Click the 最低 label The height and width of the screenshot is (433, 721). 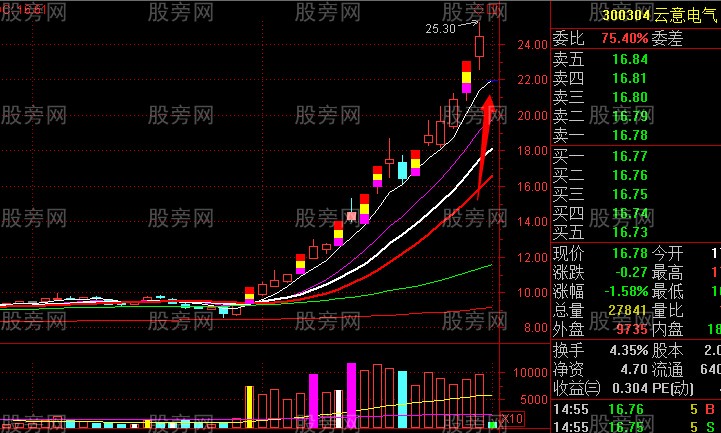tap(668, 291)
